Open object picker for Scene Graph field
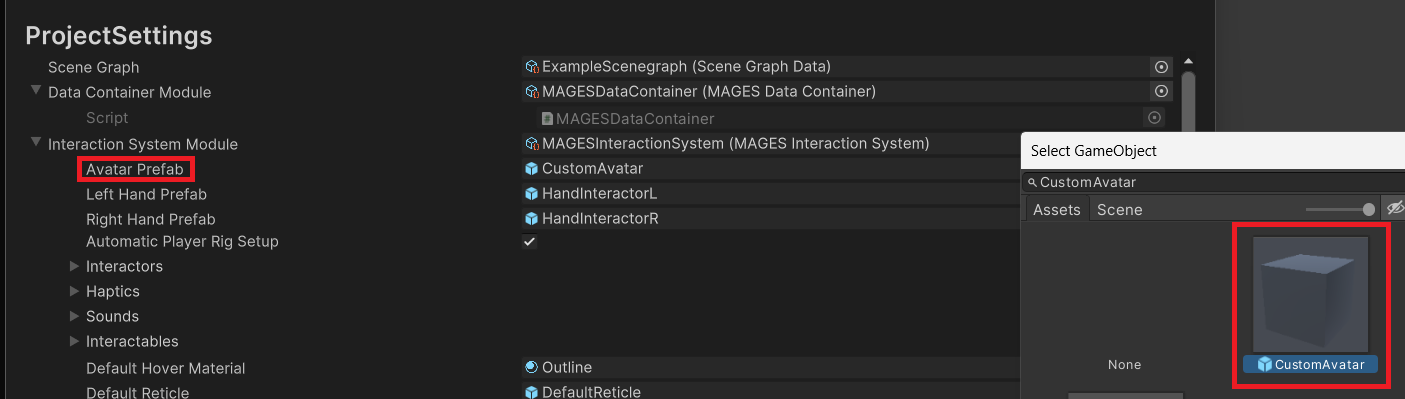The image size is (1405, 399). 1161,67
